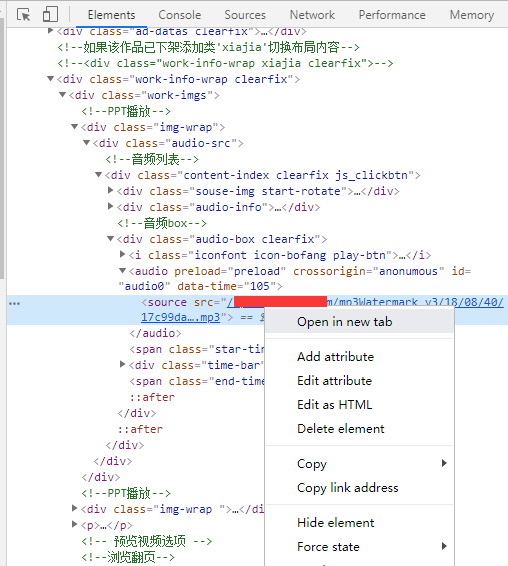This screenshot has height=566, width=508.
Task: Select the 音频列表 comment line
Action: coord(152,159)
